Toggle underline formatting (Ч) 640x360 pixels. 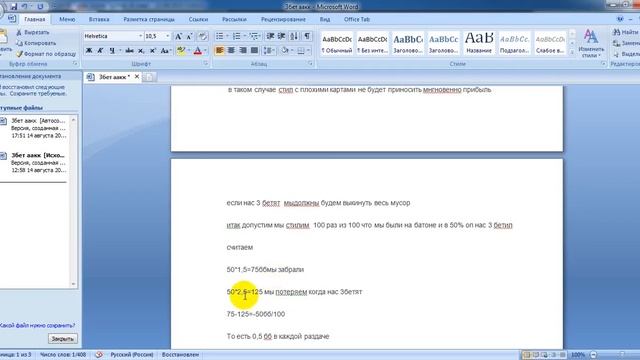point(111,51)
